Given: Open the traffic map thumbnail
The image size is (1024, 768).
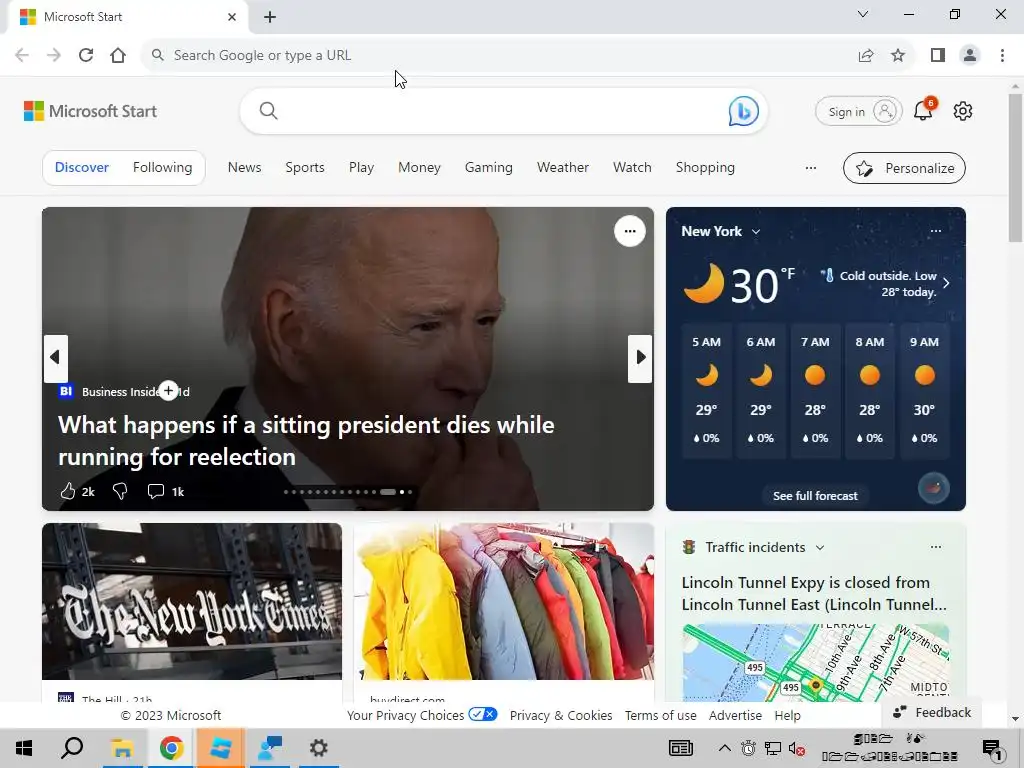Looking at the screenshot, I should pos(816,663).
